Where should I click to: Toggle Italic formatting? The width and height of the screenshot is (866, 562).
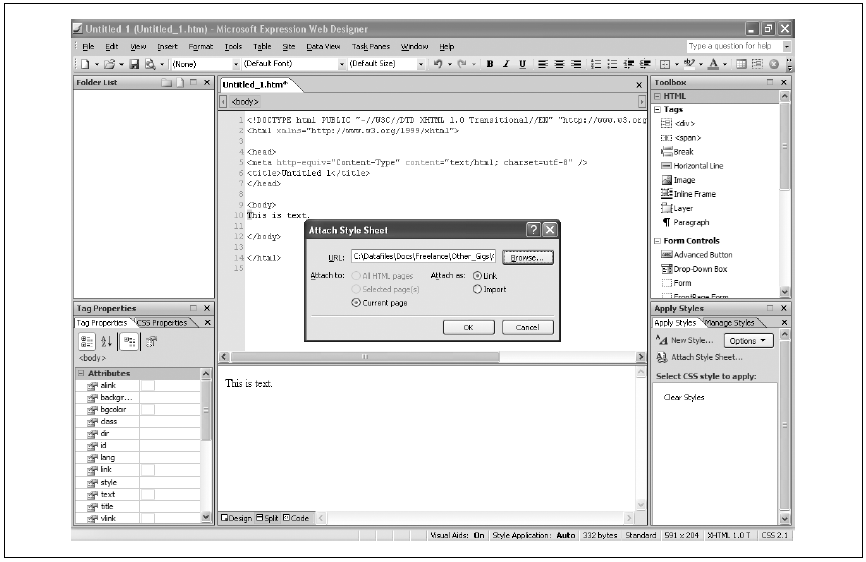(505, 64)
